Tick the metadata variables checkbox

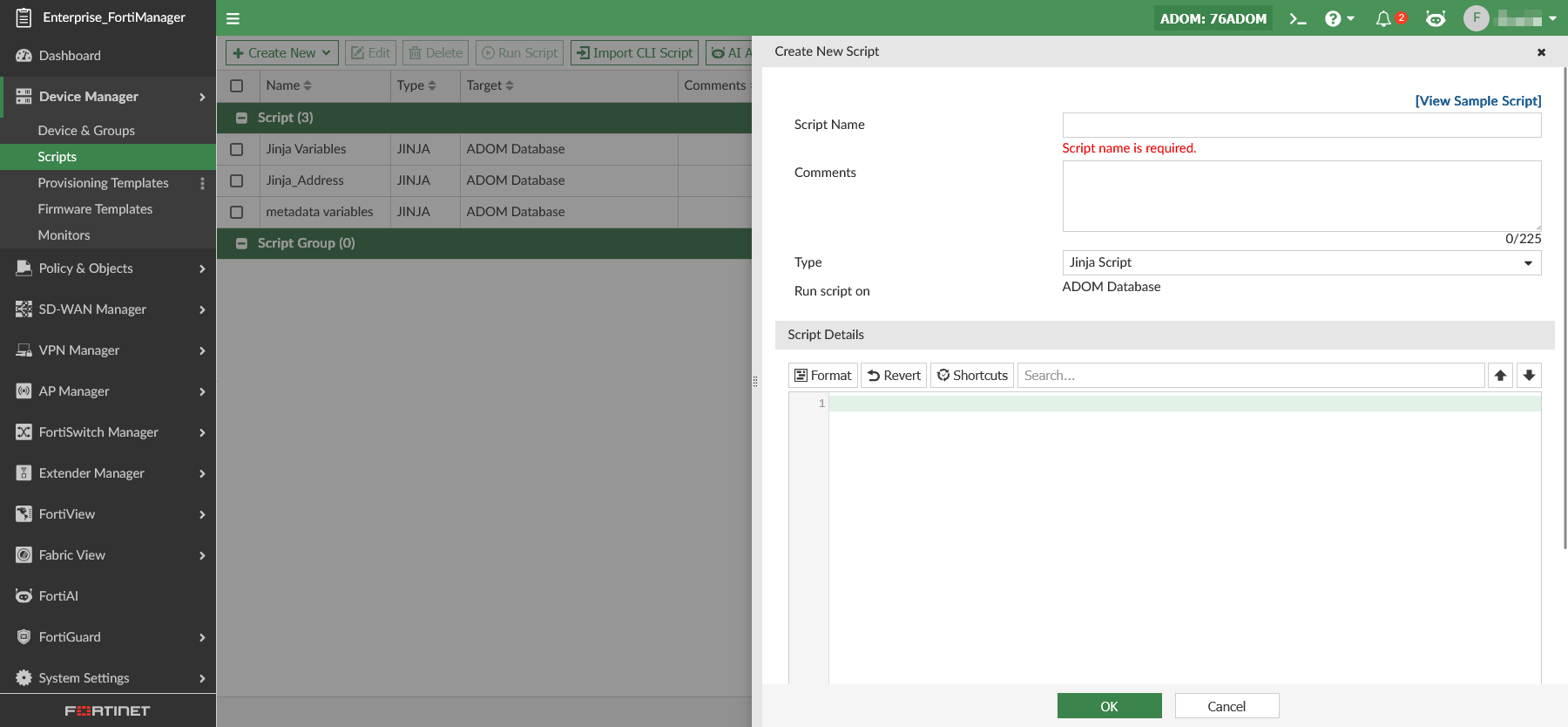(x=236, y=212)
